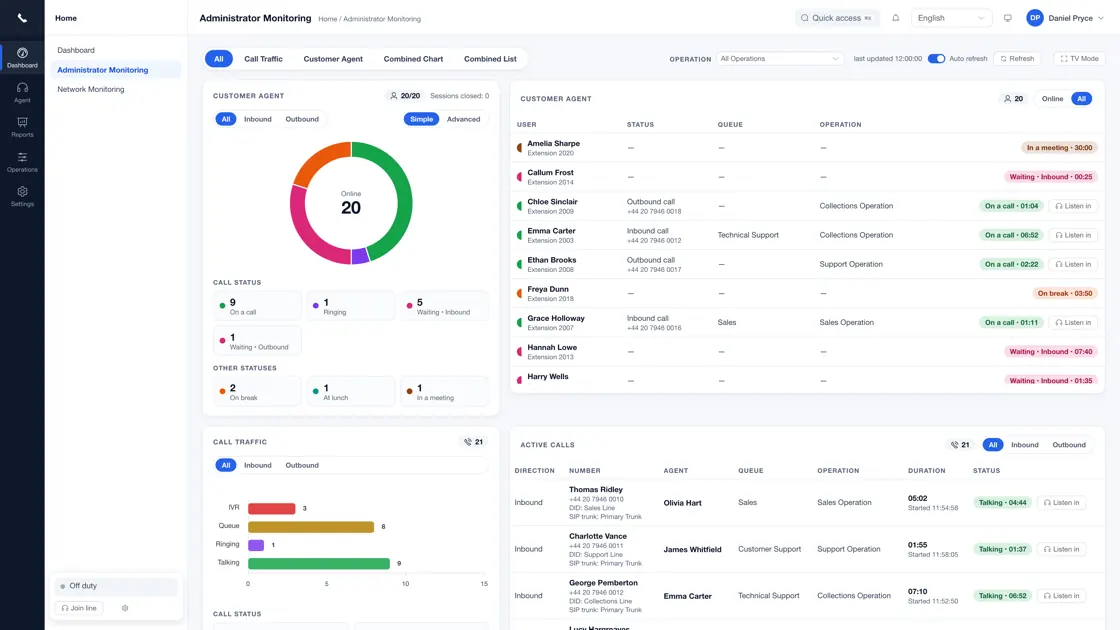Open the Settings gear in sidebar
This screenshot has width=1120, height=630.
click(22, 196)
